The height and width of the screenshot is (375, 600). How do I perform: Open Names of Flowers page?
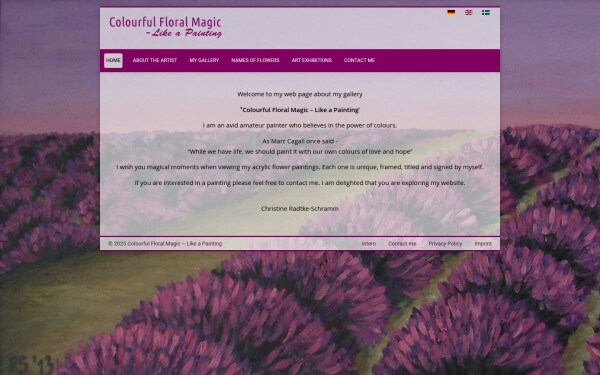[x=255, y=60]
